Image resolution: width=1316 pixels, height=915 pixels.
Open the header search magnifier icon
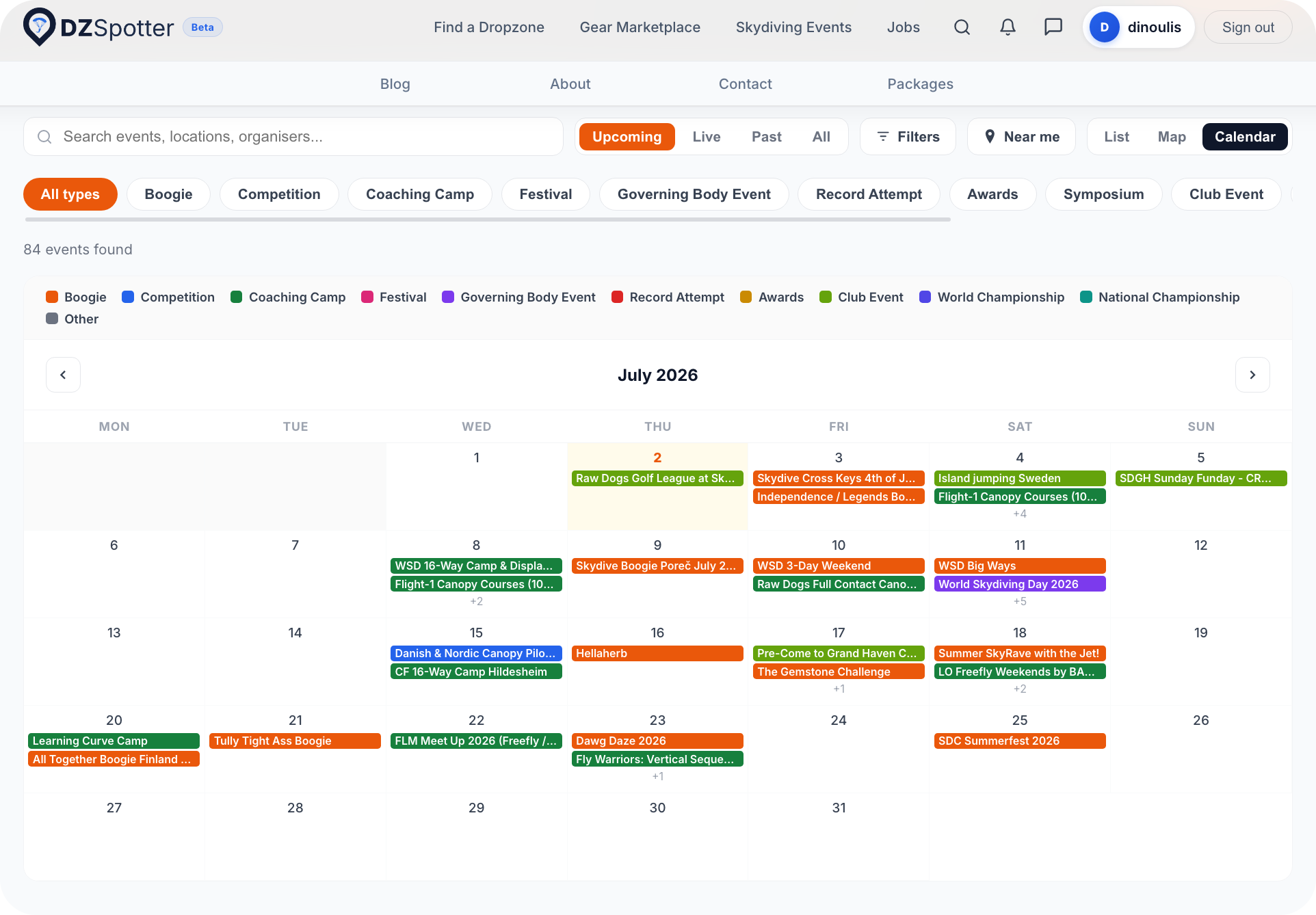click(962, 27)
